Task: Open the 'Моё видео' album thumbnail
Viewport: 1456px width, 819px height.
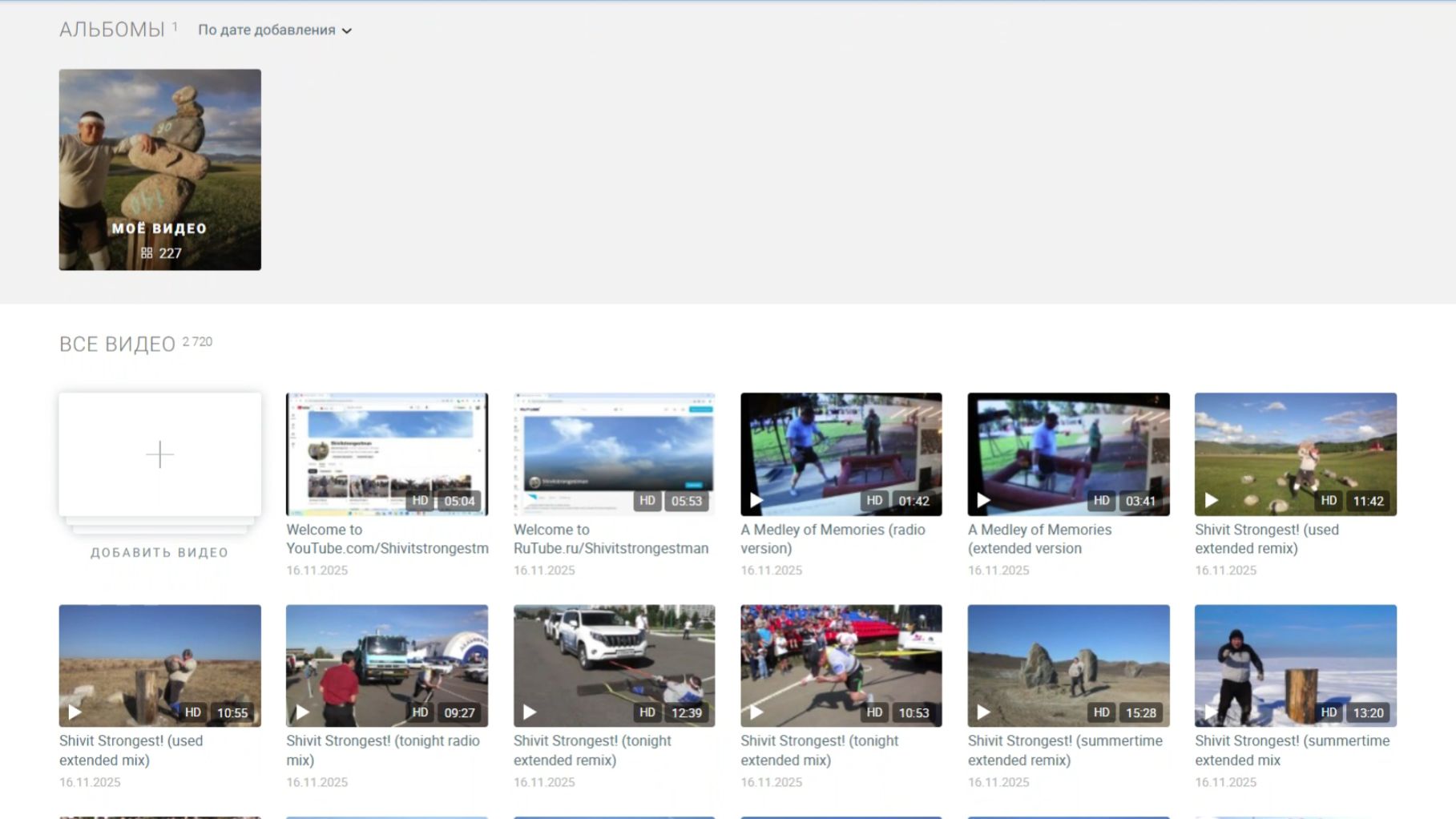Action: [159, 169]
